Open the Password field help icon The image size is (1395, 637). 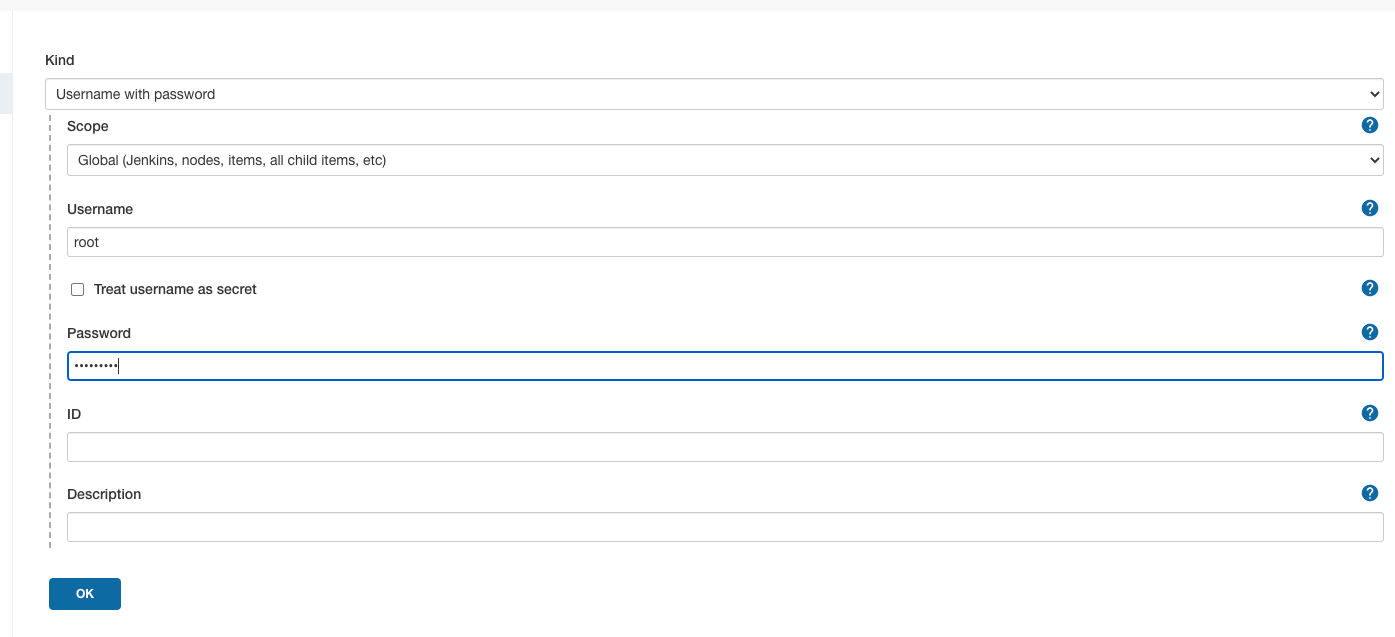point(1370,332)
